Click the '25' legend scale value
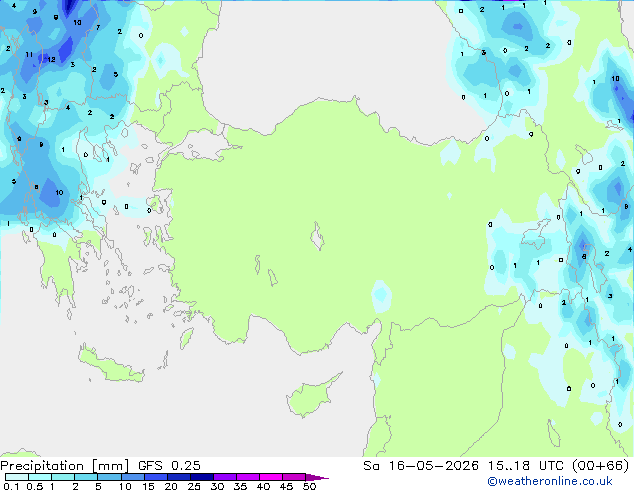The image size is (634, 490). pyautogui.click(x=194, y=486)
